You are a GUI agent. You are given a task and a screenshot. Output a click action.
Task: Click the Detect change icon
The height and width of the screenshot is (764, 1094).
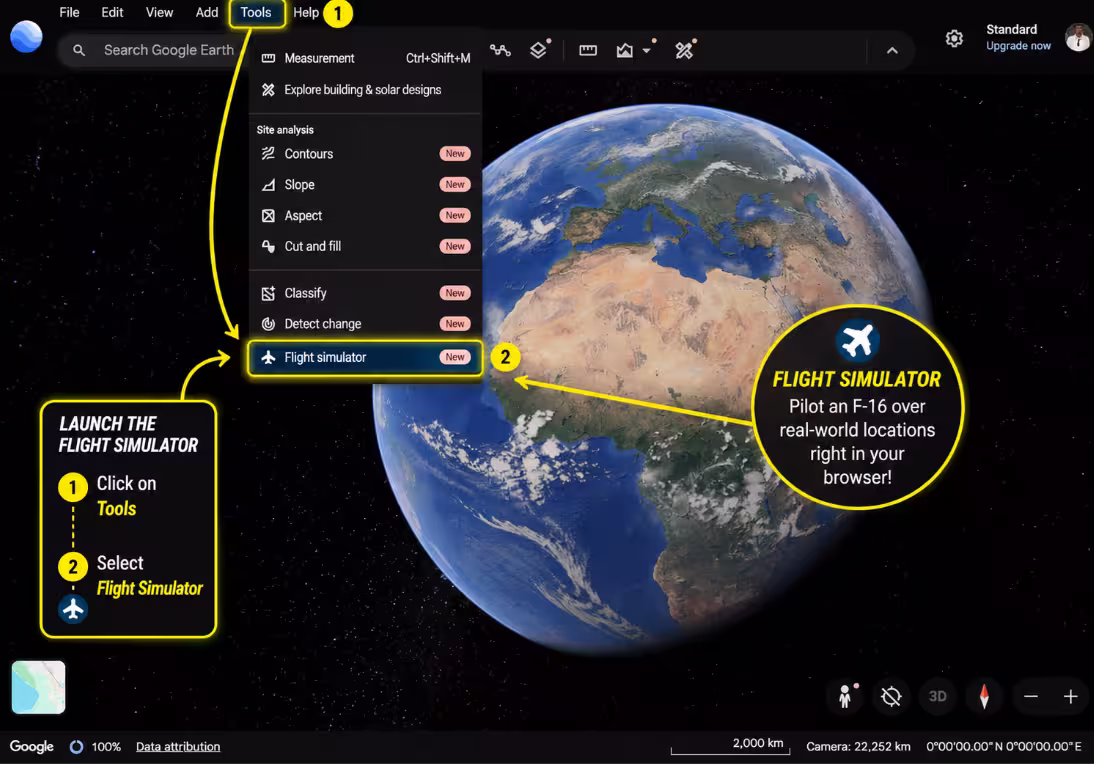268,324
